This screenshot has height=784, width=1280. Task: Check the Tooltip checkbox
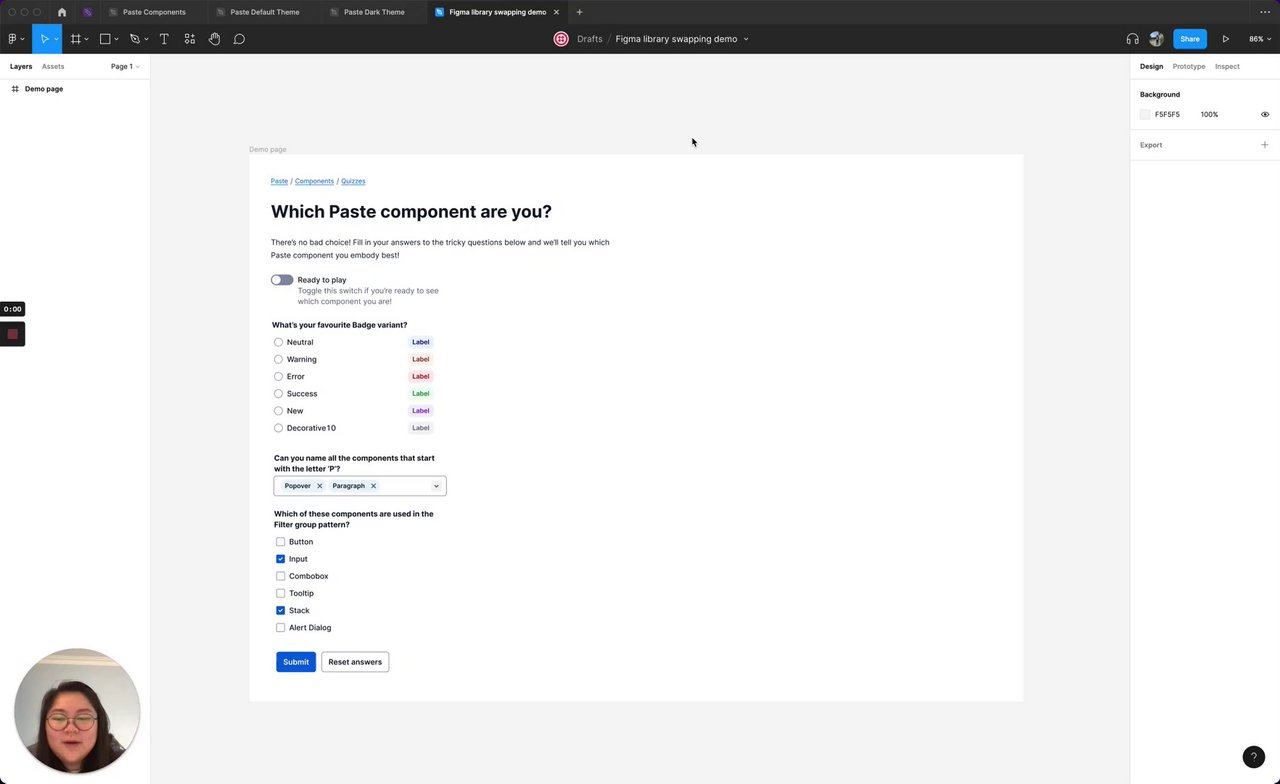[280, 593]
